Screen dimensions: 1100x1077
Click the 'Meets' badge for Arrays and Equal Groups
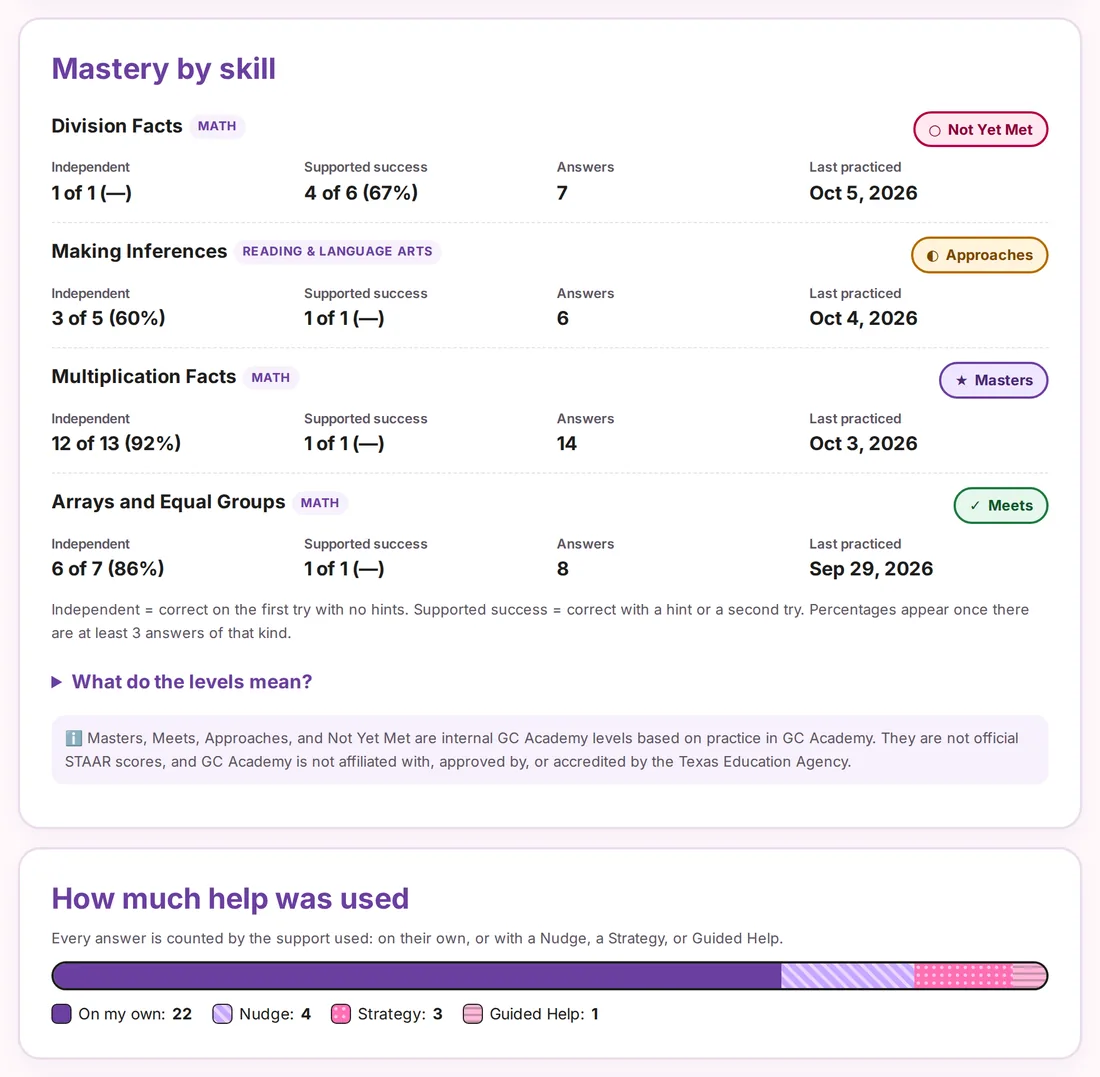coord(1000,505)
